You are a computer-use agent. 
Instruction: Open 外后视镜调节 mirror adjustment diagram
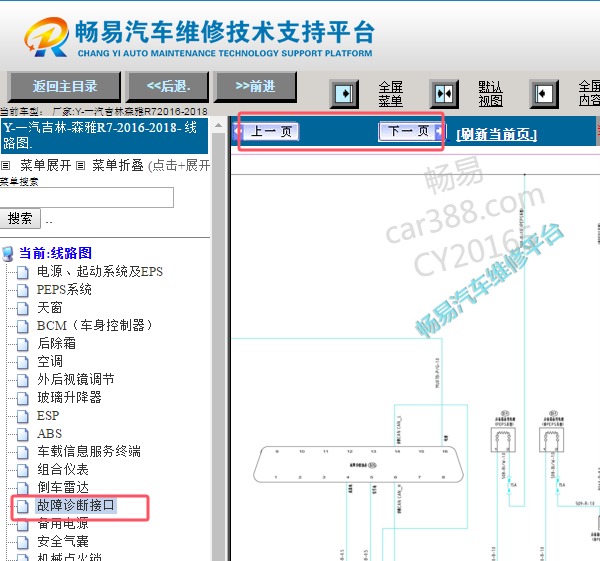tap(76, 379)
